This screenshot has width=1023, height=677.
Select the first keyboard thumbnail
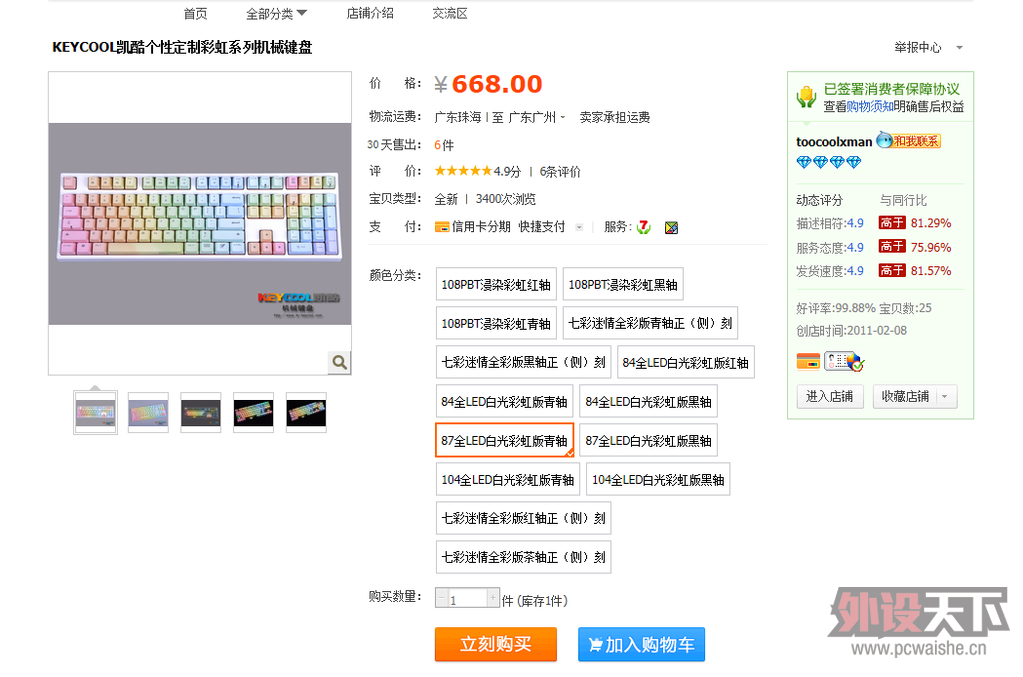95,412
